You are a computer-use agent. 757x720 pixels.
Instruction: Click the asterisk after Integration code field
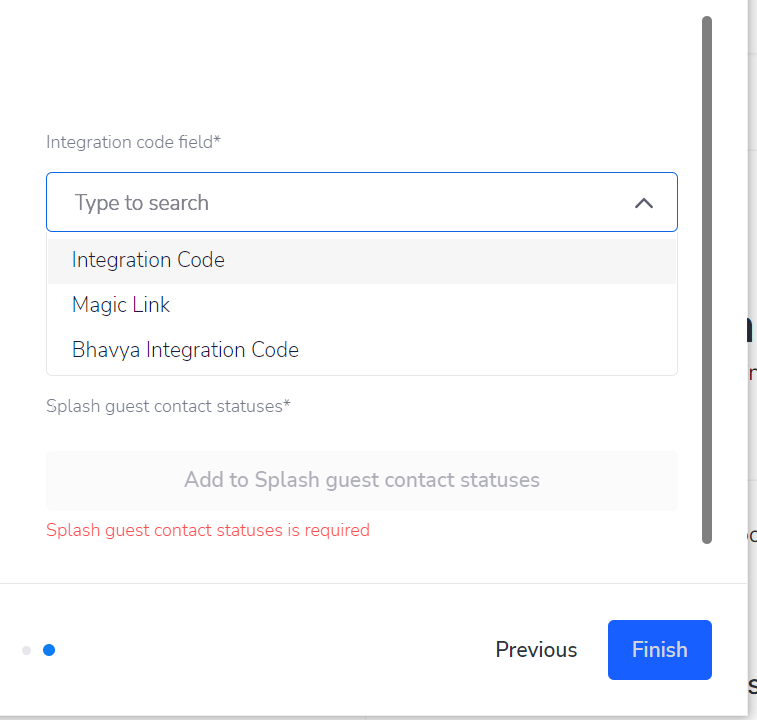(217, 139)
